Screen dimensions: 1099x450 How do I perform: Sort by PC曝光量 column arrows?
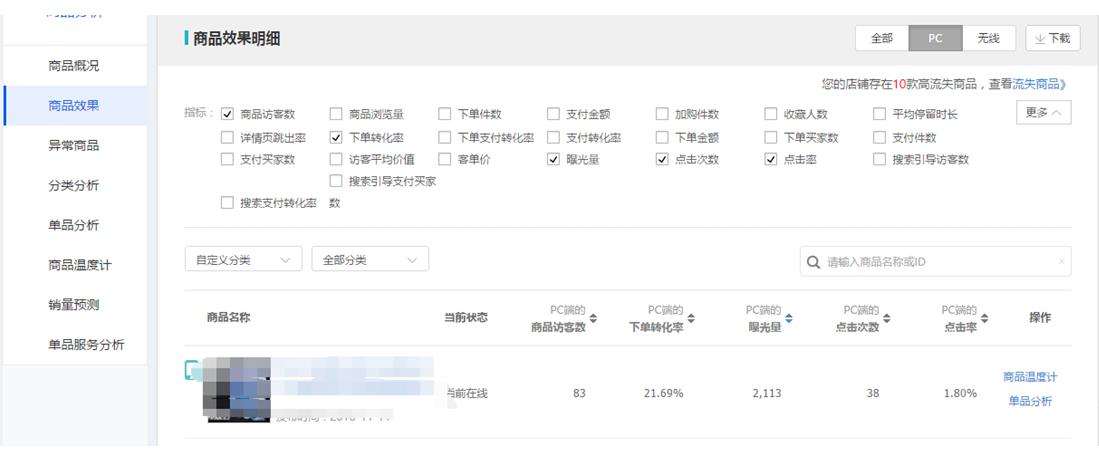coord(788,318)
